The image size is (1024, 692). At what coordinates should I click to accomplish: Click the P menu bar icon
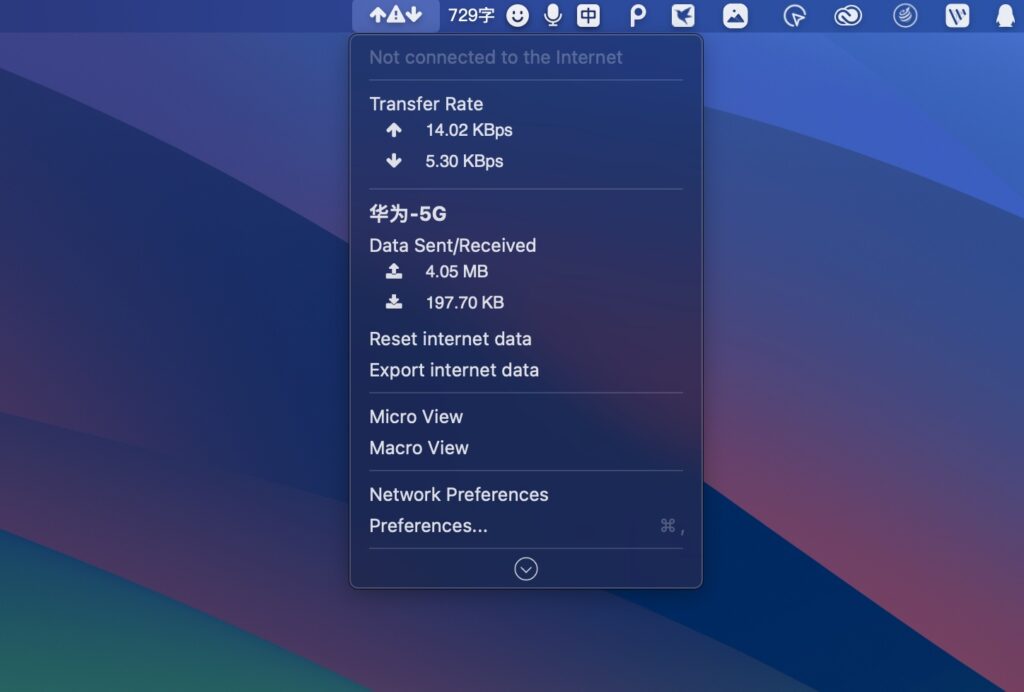tap(638, 15)
